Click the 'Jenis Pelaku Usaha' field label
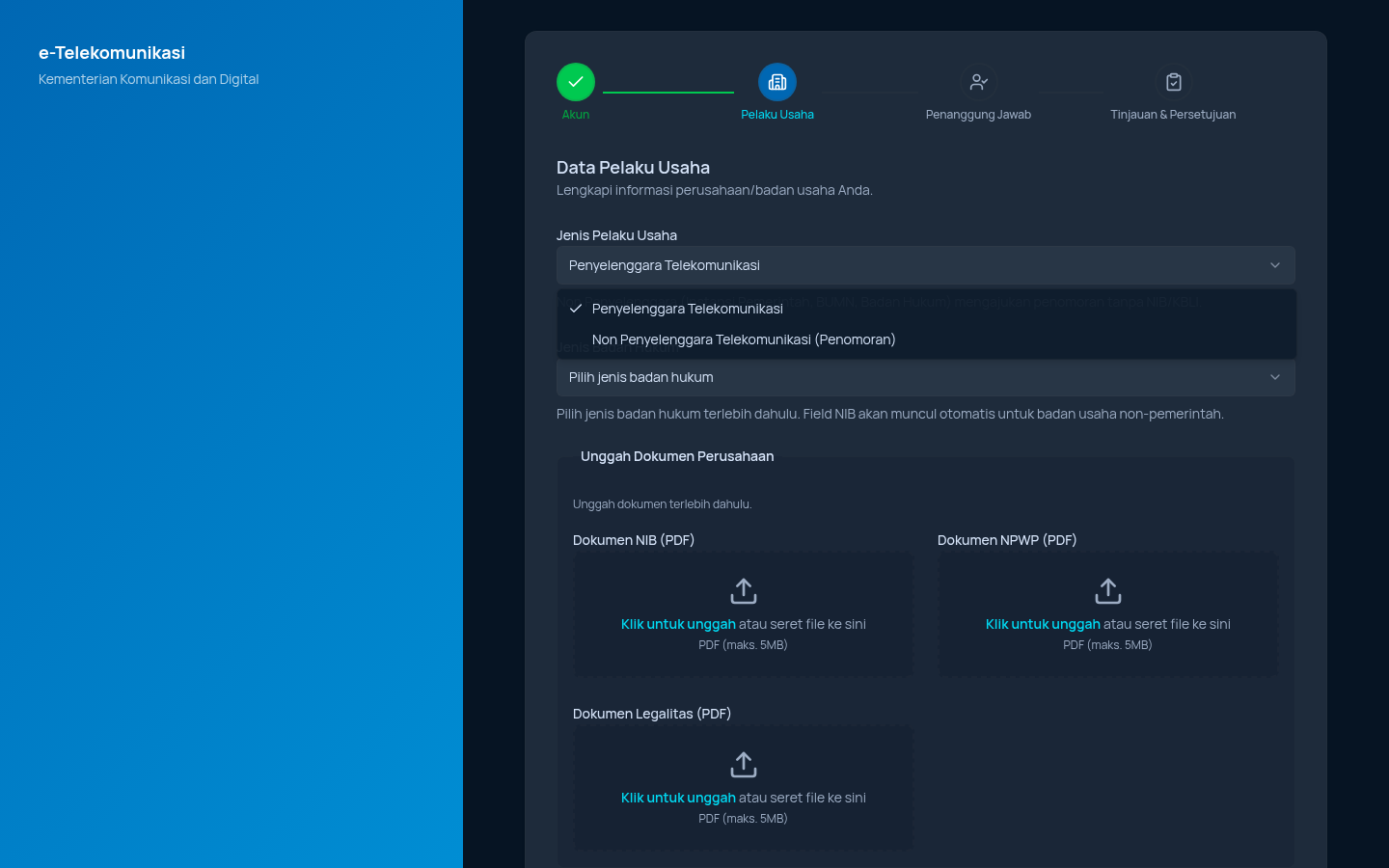Viewport: 1389px width, 868px height. [616, 235]
